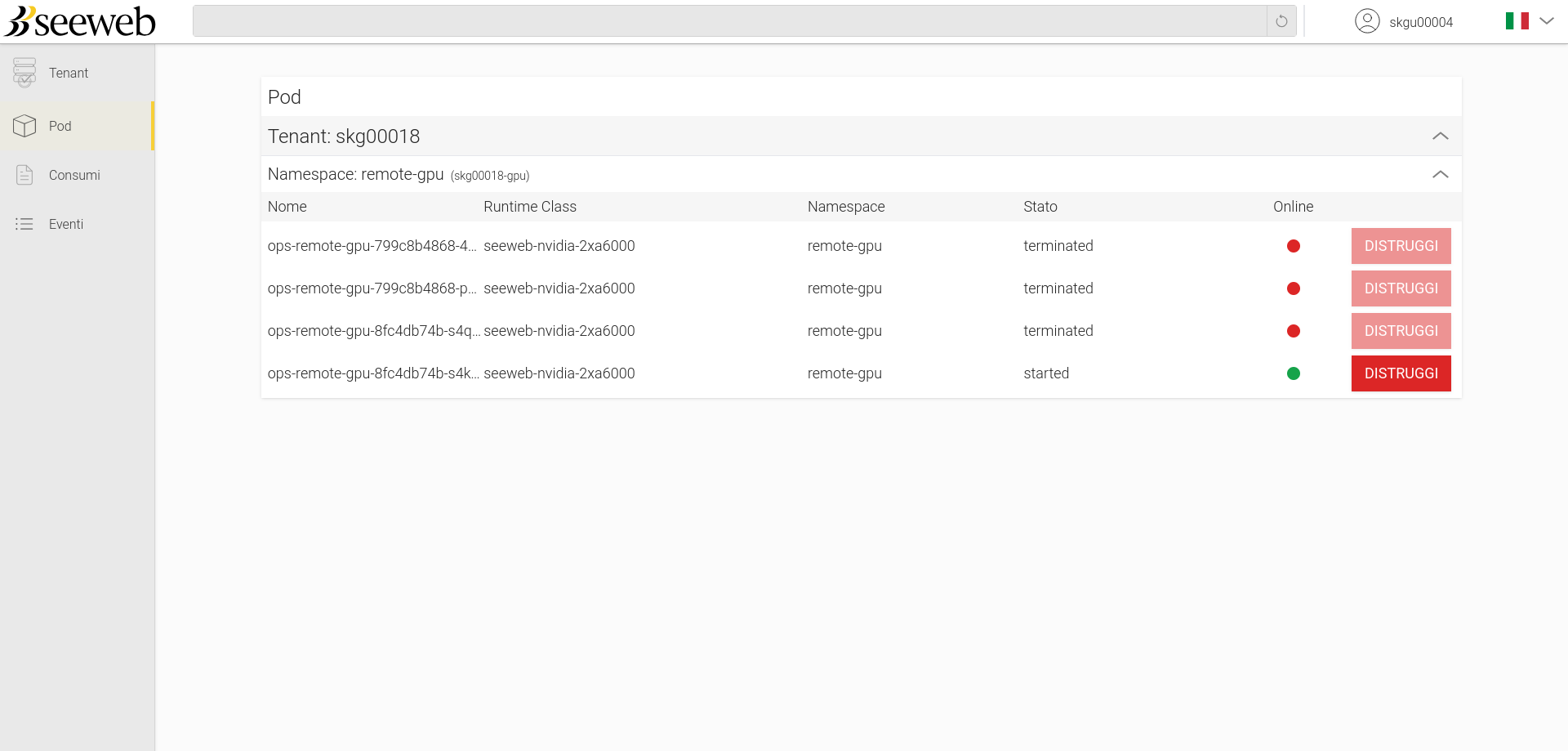
Task: Destroy the started pod ops-remote-gpu-8fc4db74b-s4k...
Action: (1401, 373)
